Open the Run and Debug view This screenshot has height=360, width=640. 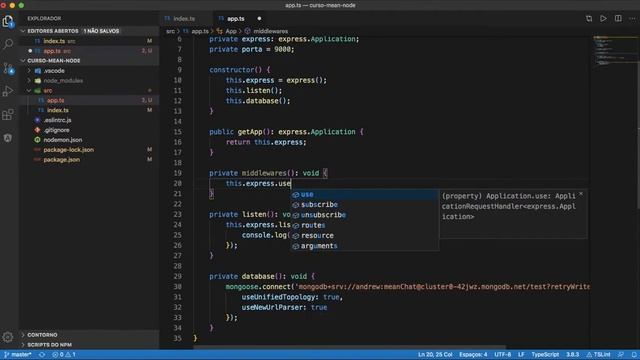click(x=8, y=91)
